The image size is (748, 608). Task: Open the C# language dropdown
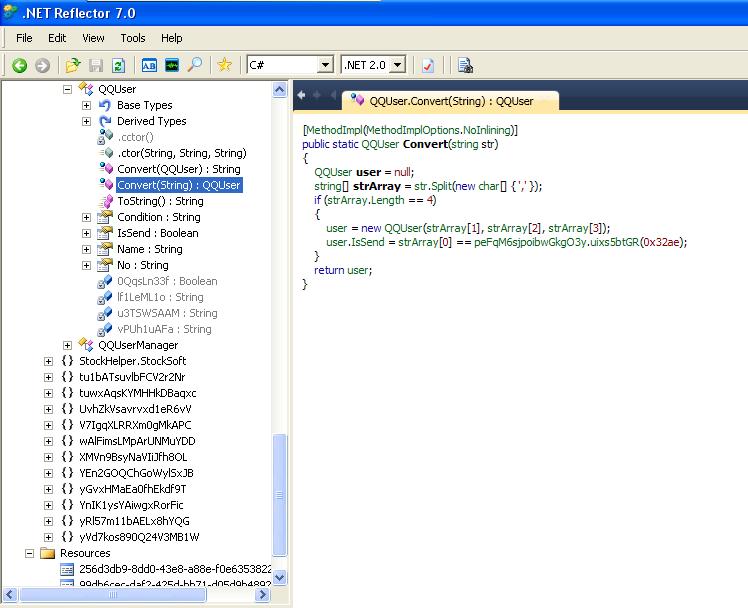(x=325, y=65)
